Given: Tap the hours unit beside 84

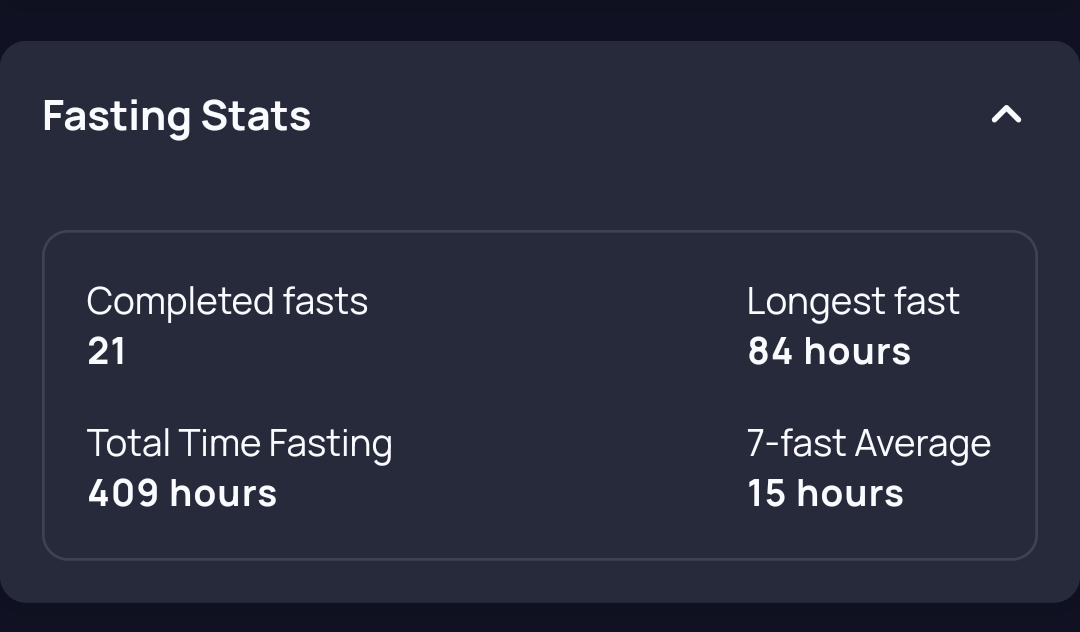Looking at the screenshot, I should (857, 352).
